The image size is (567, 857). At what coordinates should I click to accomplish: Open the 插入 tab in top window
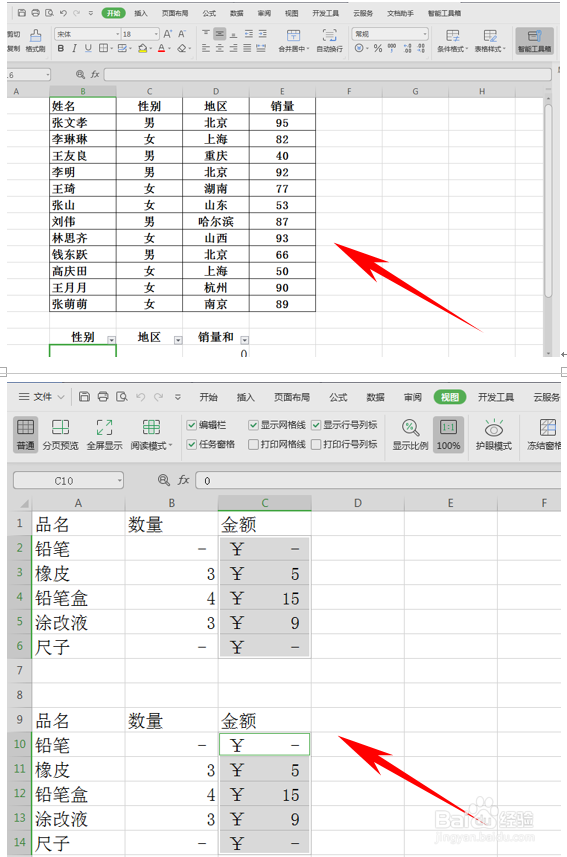141,13
